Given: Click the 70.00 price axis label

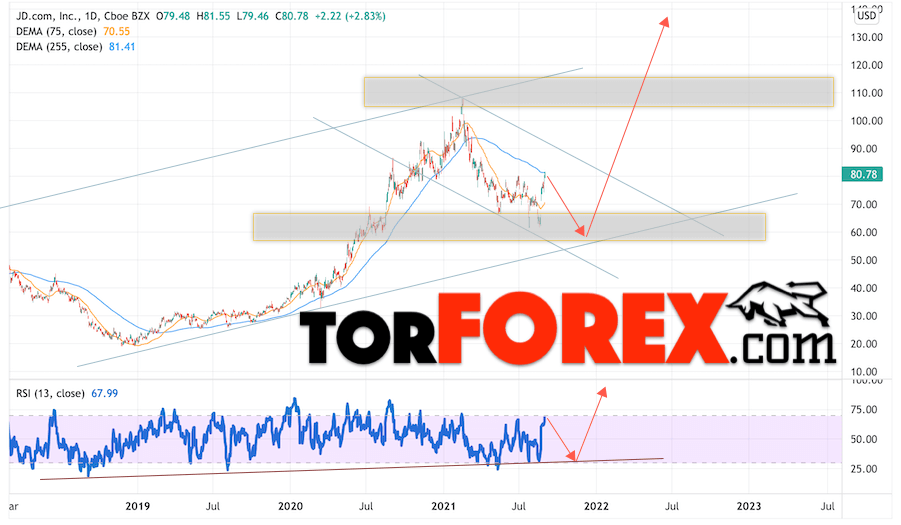Looking at the screenshot, I should click(x=864, y=204).
